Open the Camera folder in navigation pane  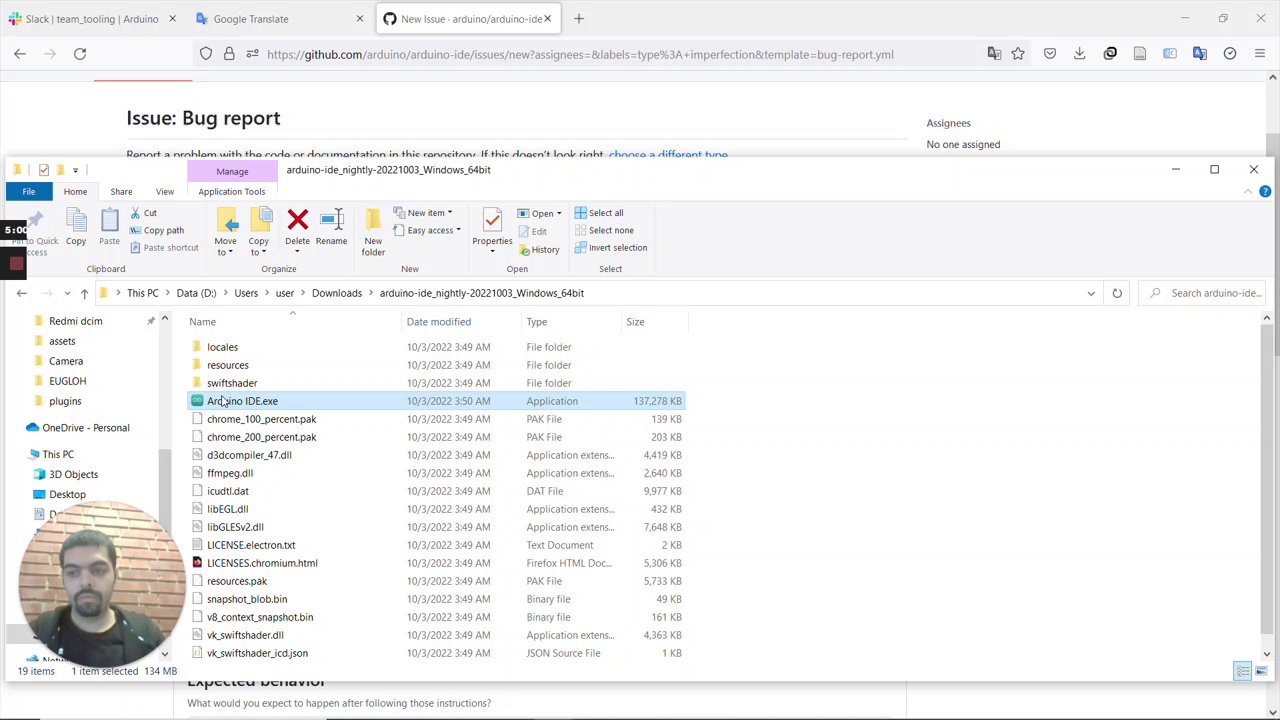66,361
